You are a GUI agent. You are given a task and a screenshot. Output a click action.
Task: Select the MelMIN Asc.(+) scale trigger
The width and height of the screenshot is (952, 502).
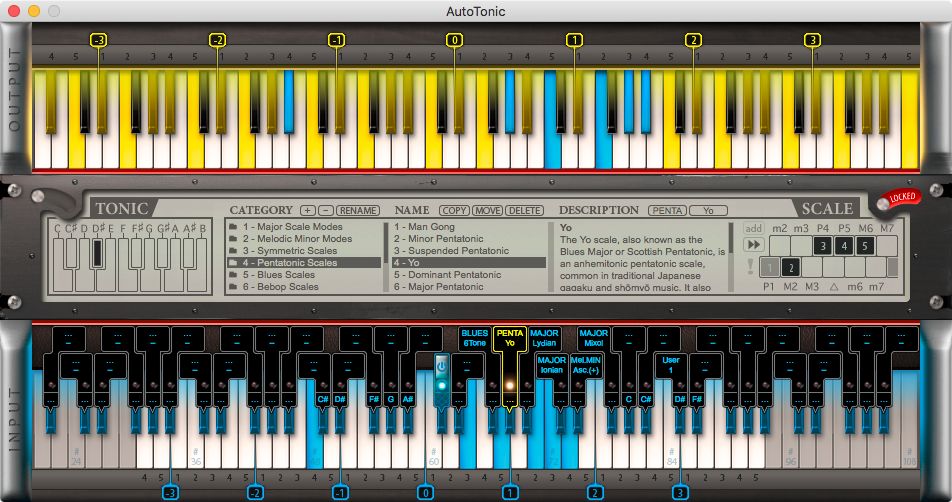(x=585, y=365)
